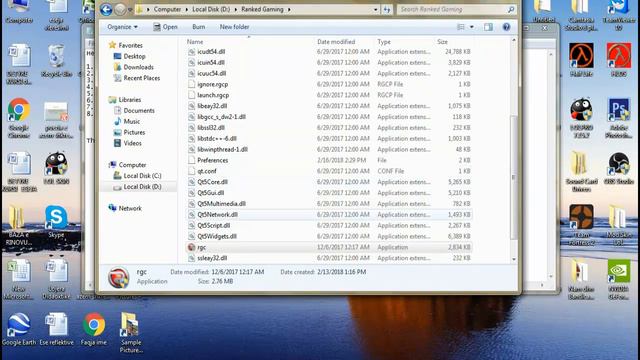Launch Half-Life desktop shortcut
The image size is (640, 360).
pyautogui.click(x=581, y=60)
